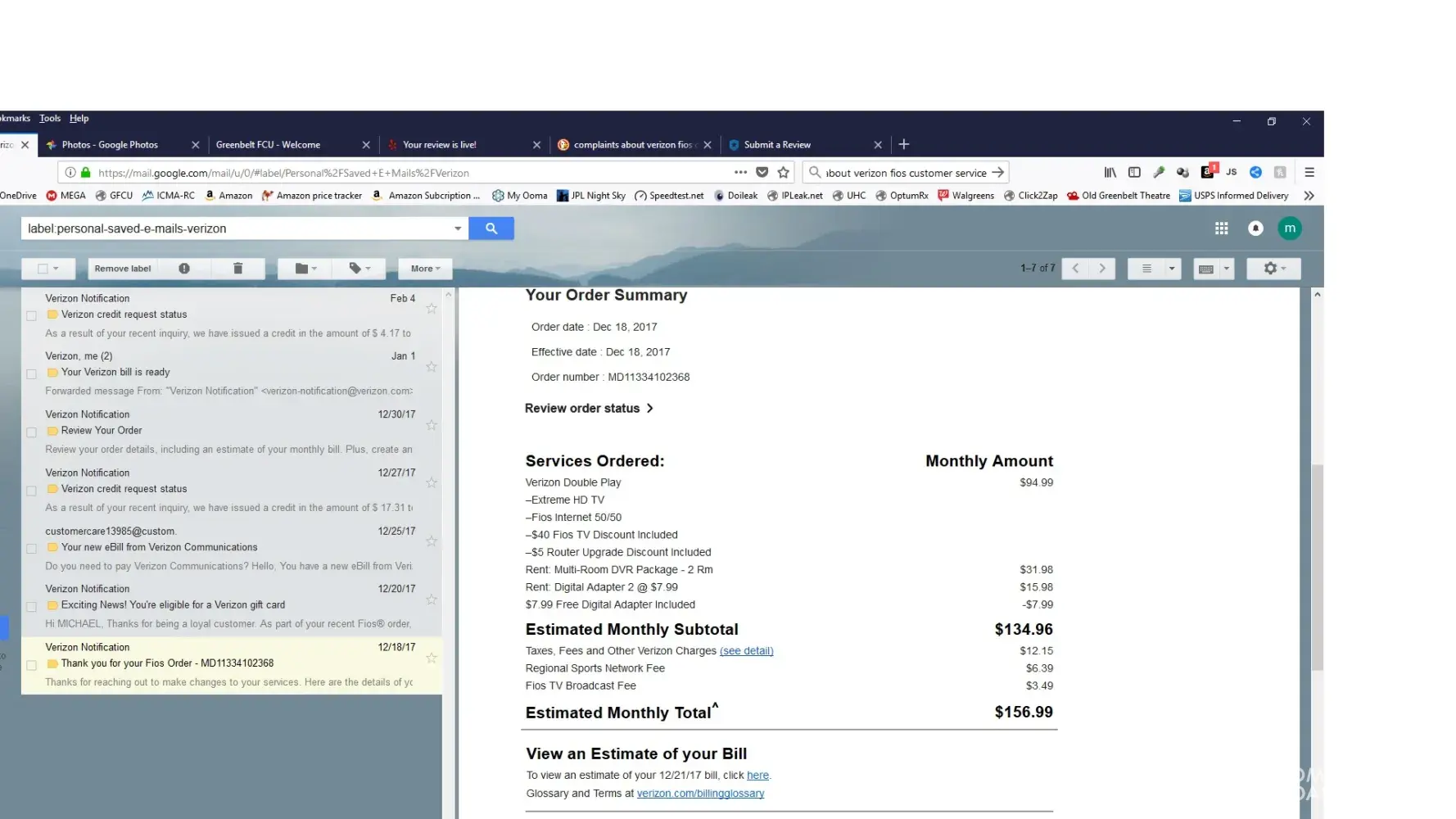Screen dimensions: 1456x819
Task: Open the More actions dropdown
Action: 425,269
